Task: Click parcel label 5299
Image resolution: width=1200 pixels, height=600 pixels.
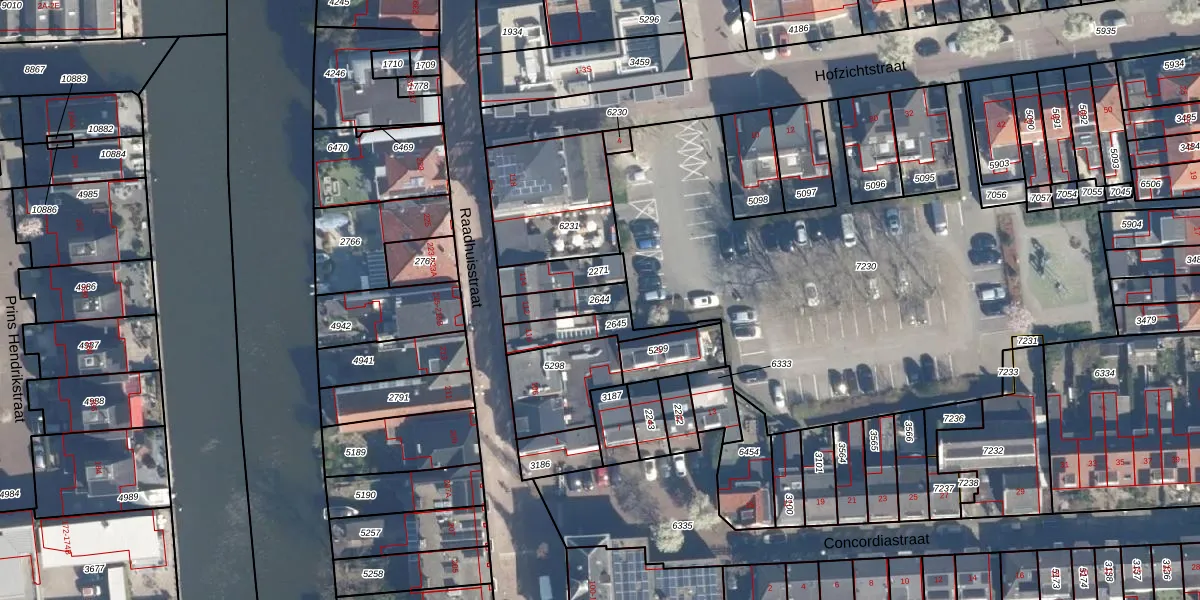Action: (x=658, y=349)
